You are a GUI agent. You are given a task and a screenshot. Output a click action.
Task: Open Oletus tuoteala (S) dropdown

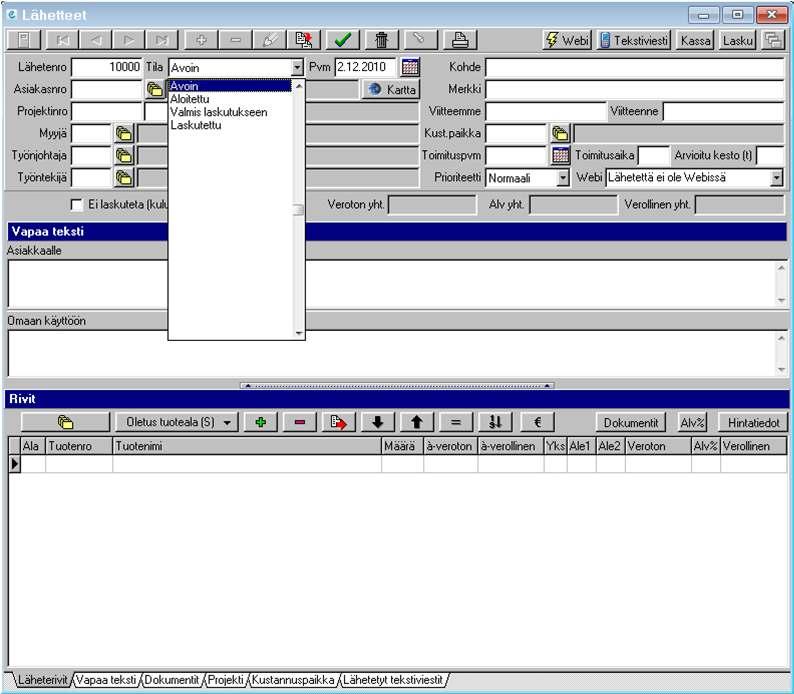tap(178, 422)
